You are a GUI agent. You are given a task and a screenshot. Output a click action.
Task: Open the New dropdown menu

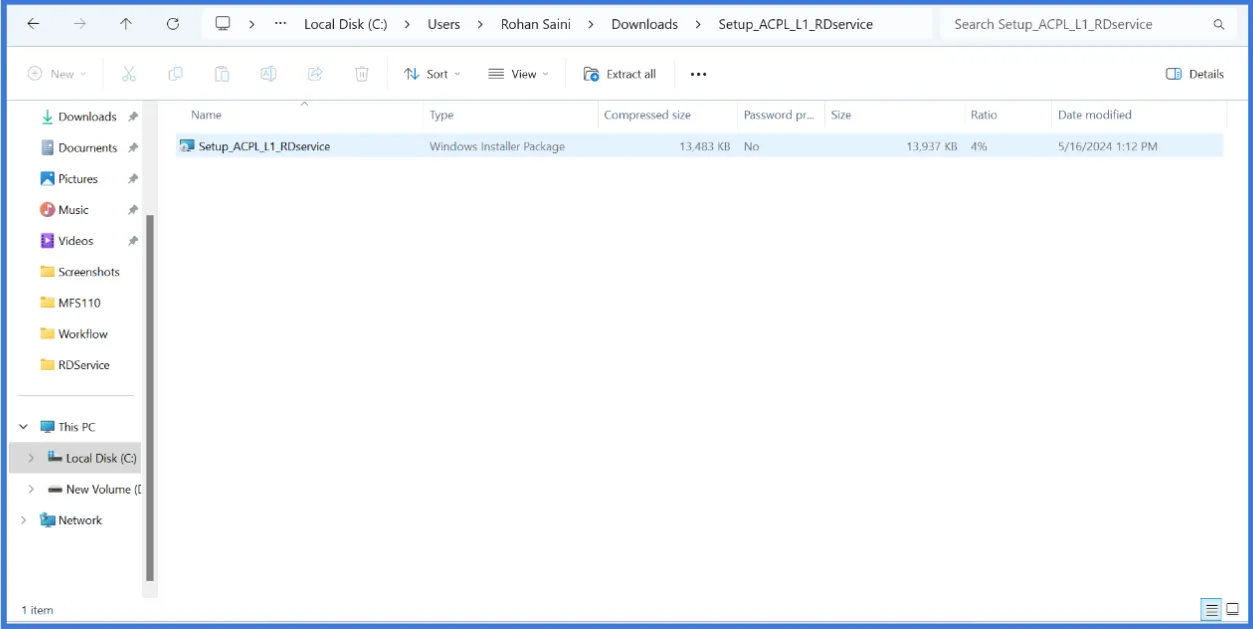[57, 74]
